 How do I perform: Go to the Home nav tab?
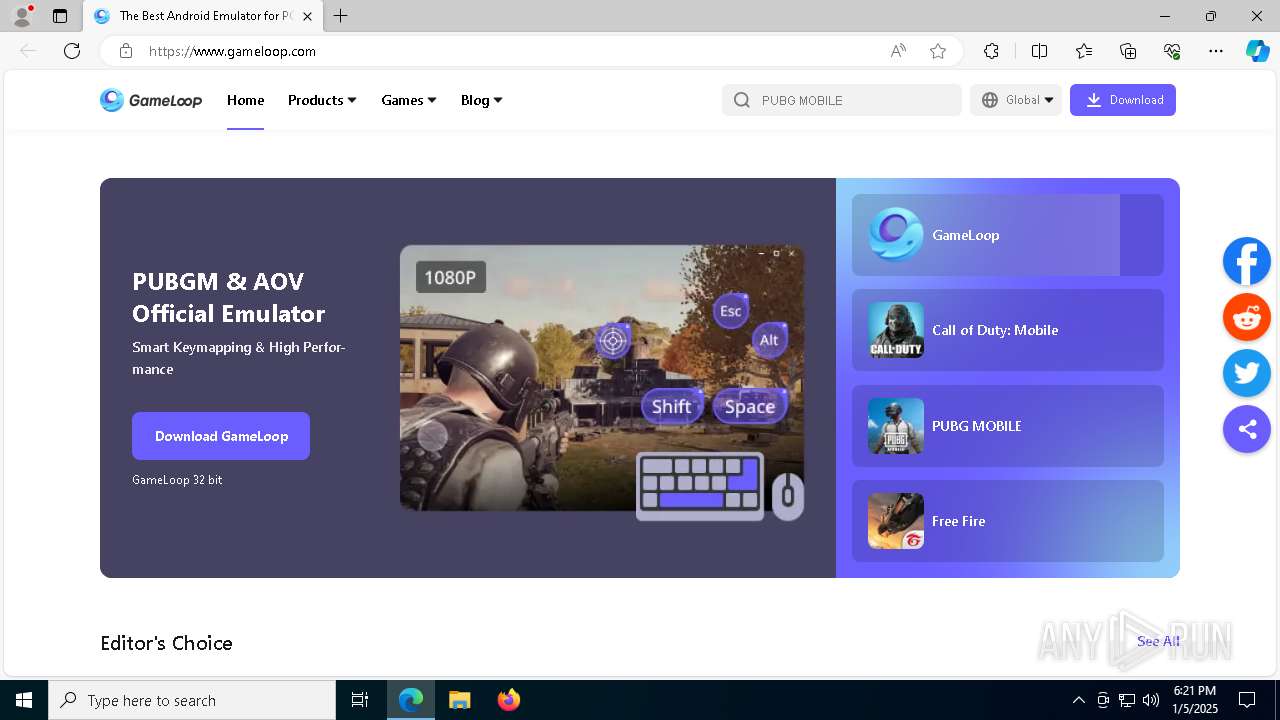(x=245, y=100)
